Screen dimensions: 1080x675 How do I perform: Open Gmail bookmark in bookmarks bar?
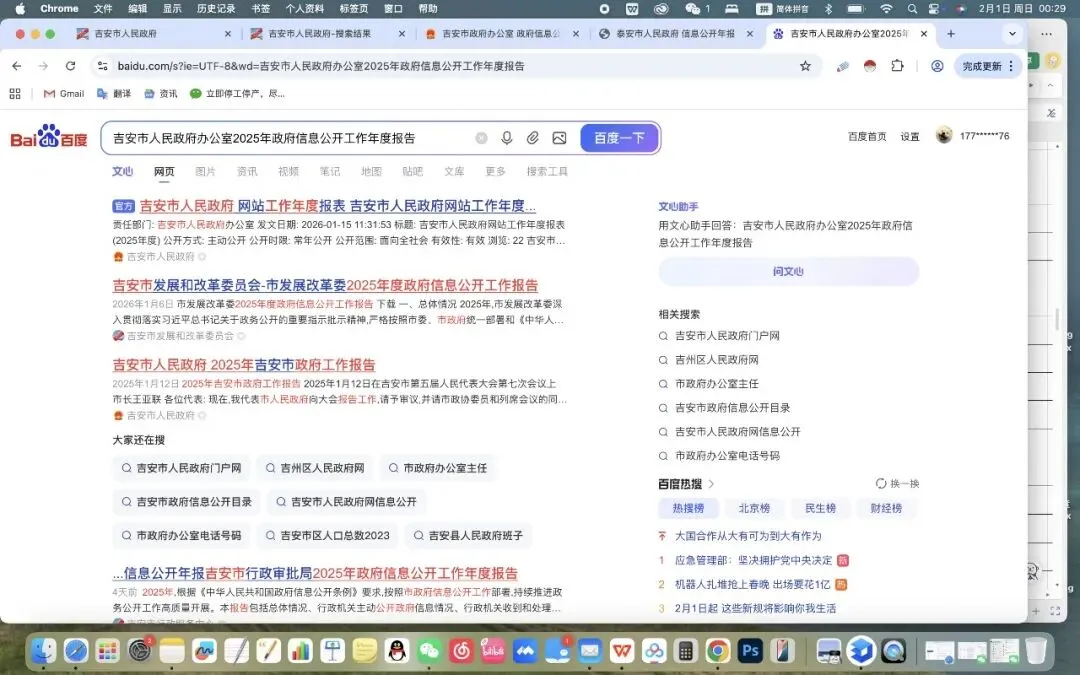pyautogui.click(x=64, y=94)
